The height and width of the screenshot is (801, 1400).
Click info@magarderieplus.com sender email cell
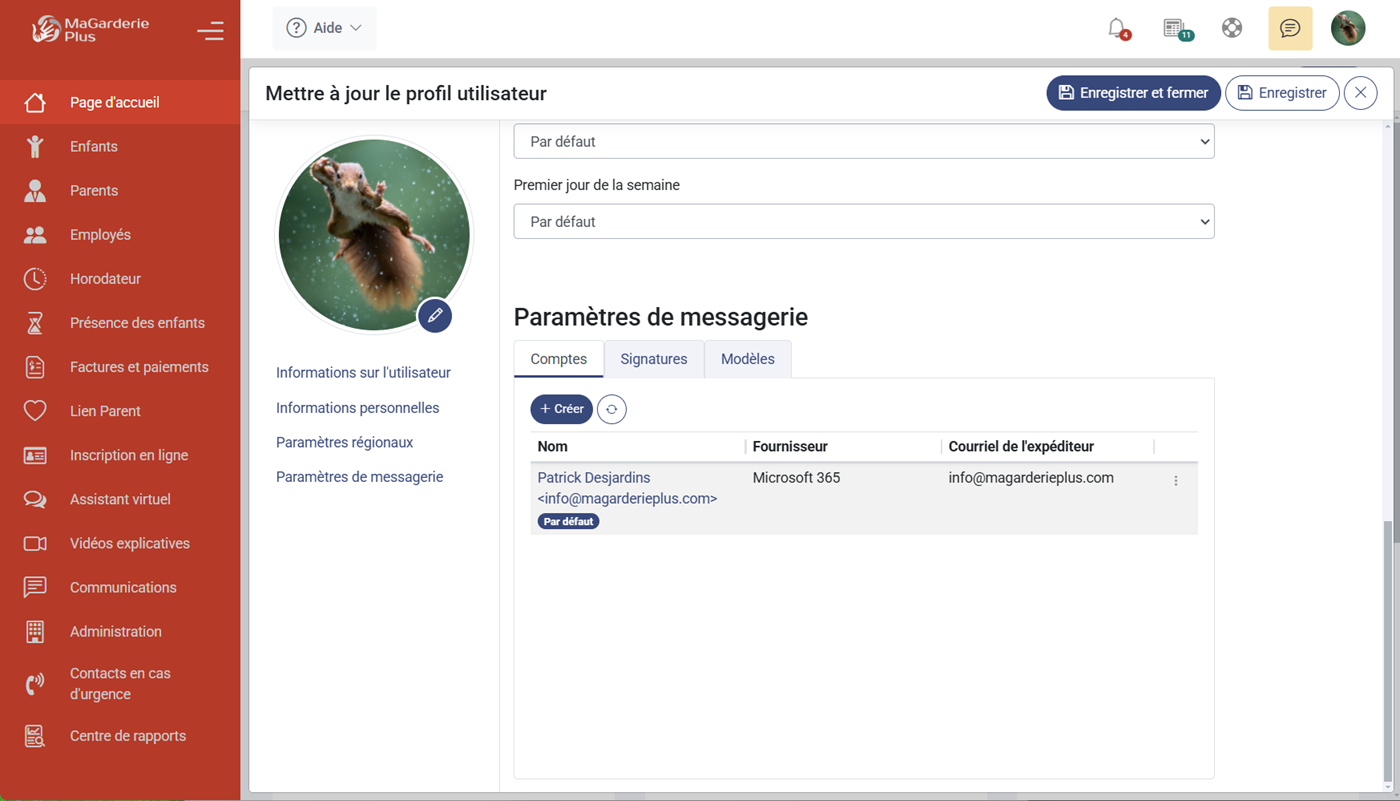point(1031,478)
